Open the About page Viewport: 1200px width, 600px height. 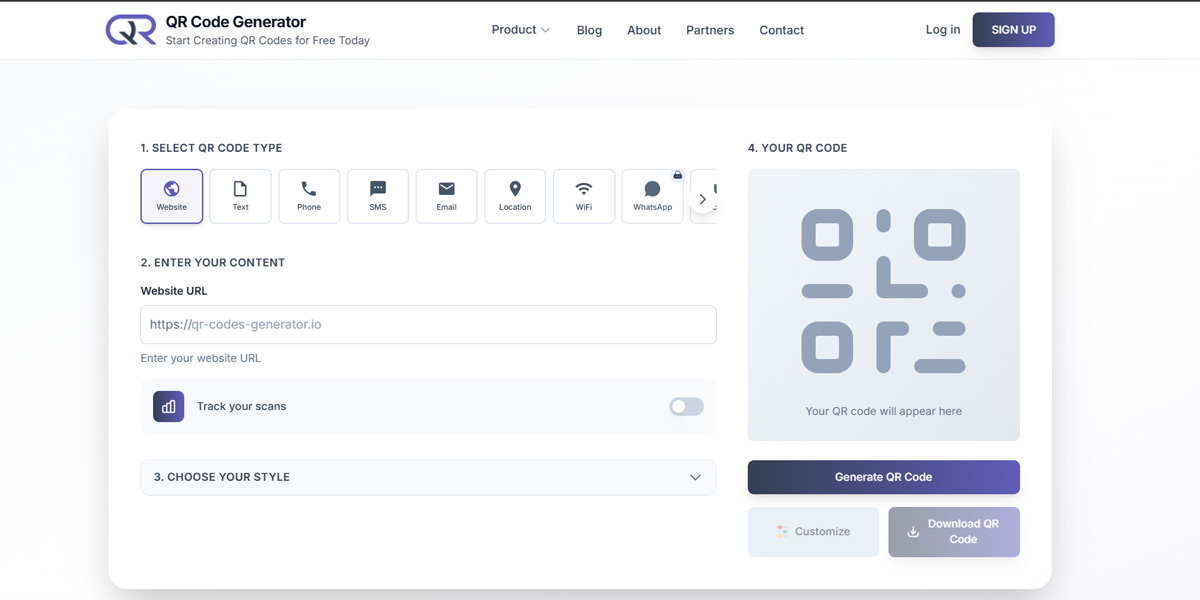(x=644, y=30)
